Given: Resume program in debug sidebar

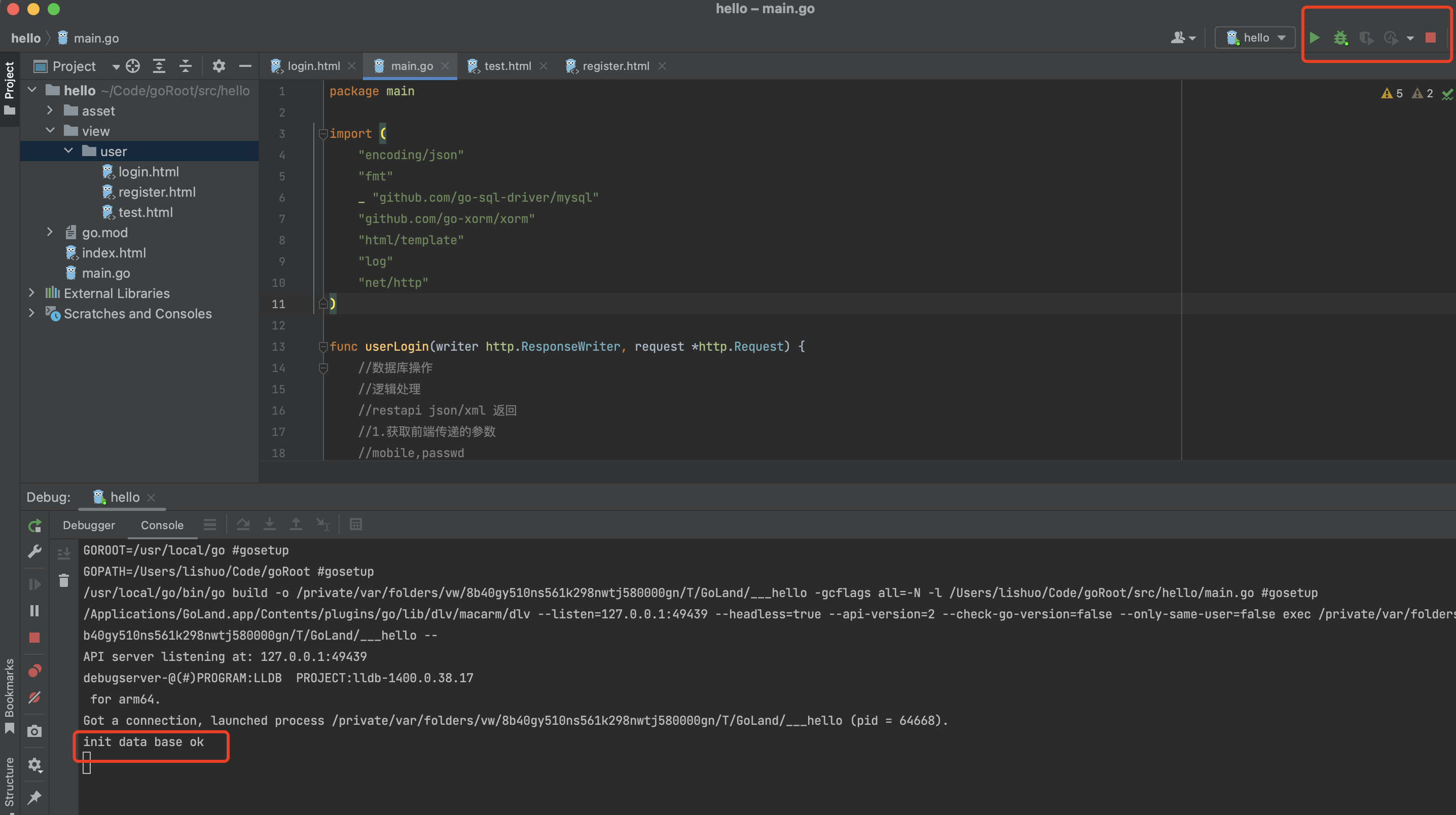Looking at the screenshot, I should pos(34,584).
